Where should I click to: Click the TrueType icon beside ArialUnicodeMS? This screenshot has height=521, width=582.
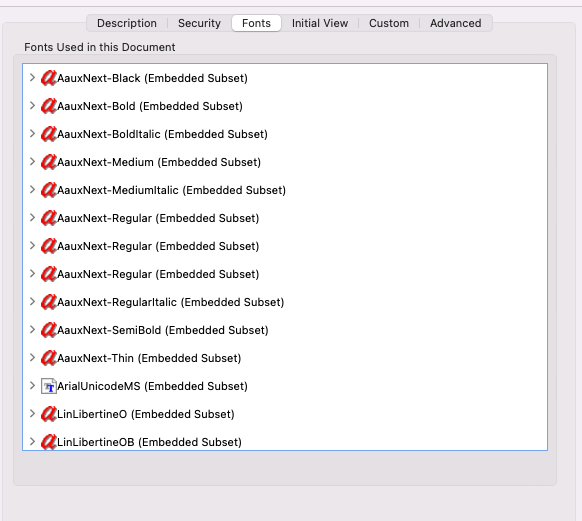(x=49, y=386)
